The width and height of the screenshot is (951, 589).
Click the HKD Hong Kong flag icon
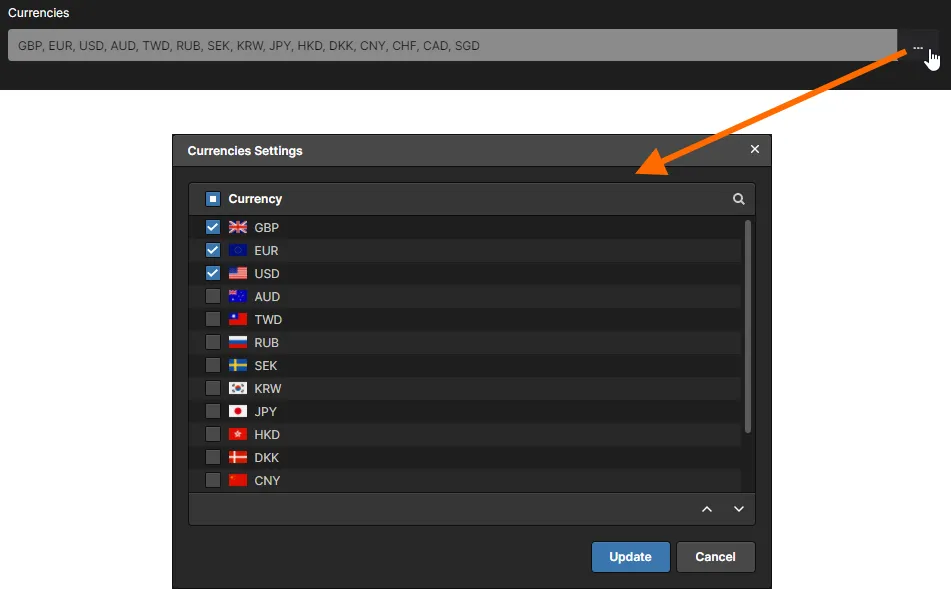click(238, 435)
